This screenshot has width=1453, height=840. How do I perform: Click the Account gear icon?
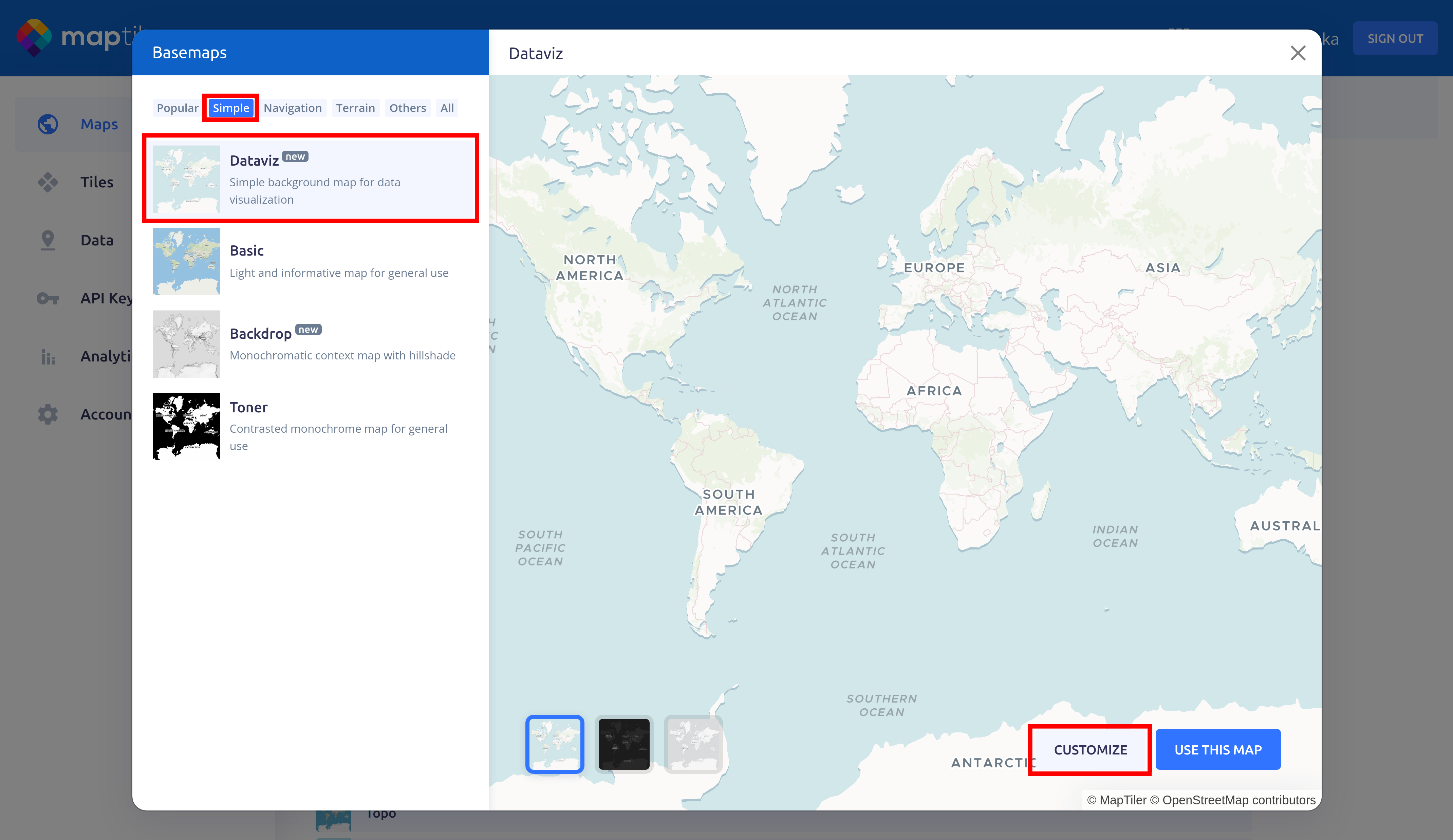pyautogui.click(x=48, y=414)
